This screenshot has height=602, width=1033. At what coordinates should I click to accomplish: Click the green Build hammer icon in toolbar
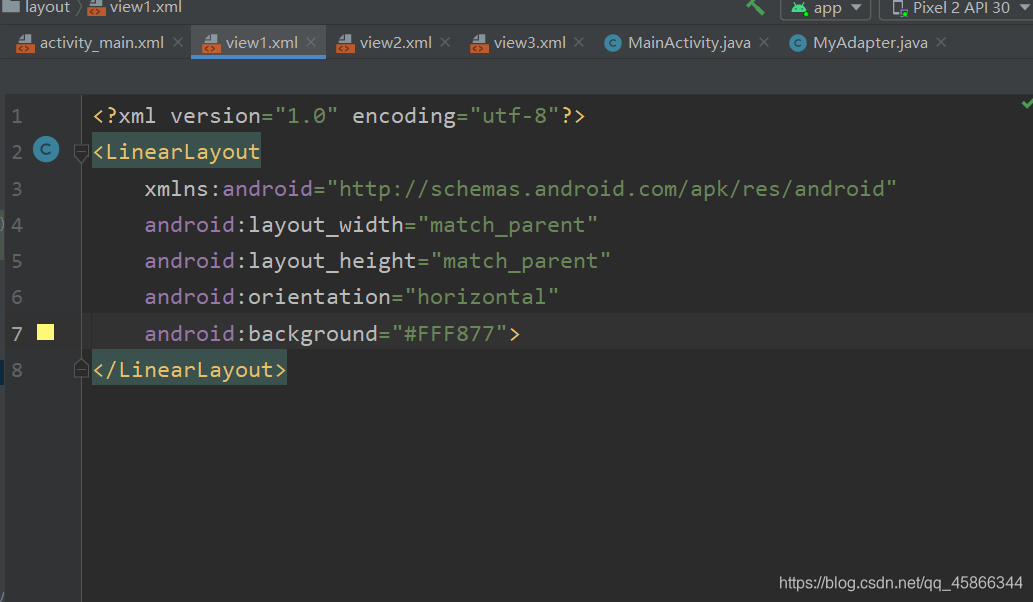tap(755, 9)
